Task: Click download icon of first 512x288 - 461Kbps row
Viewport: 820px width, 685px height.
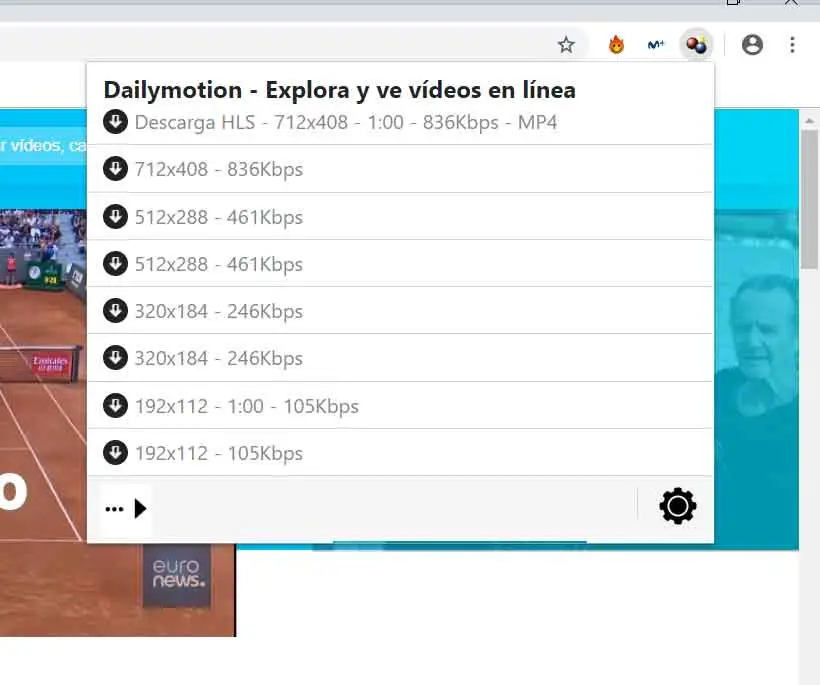Action: [x=116, y=216]
